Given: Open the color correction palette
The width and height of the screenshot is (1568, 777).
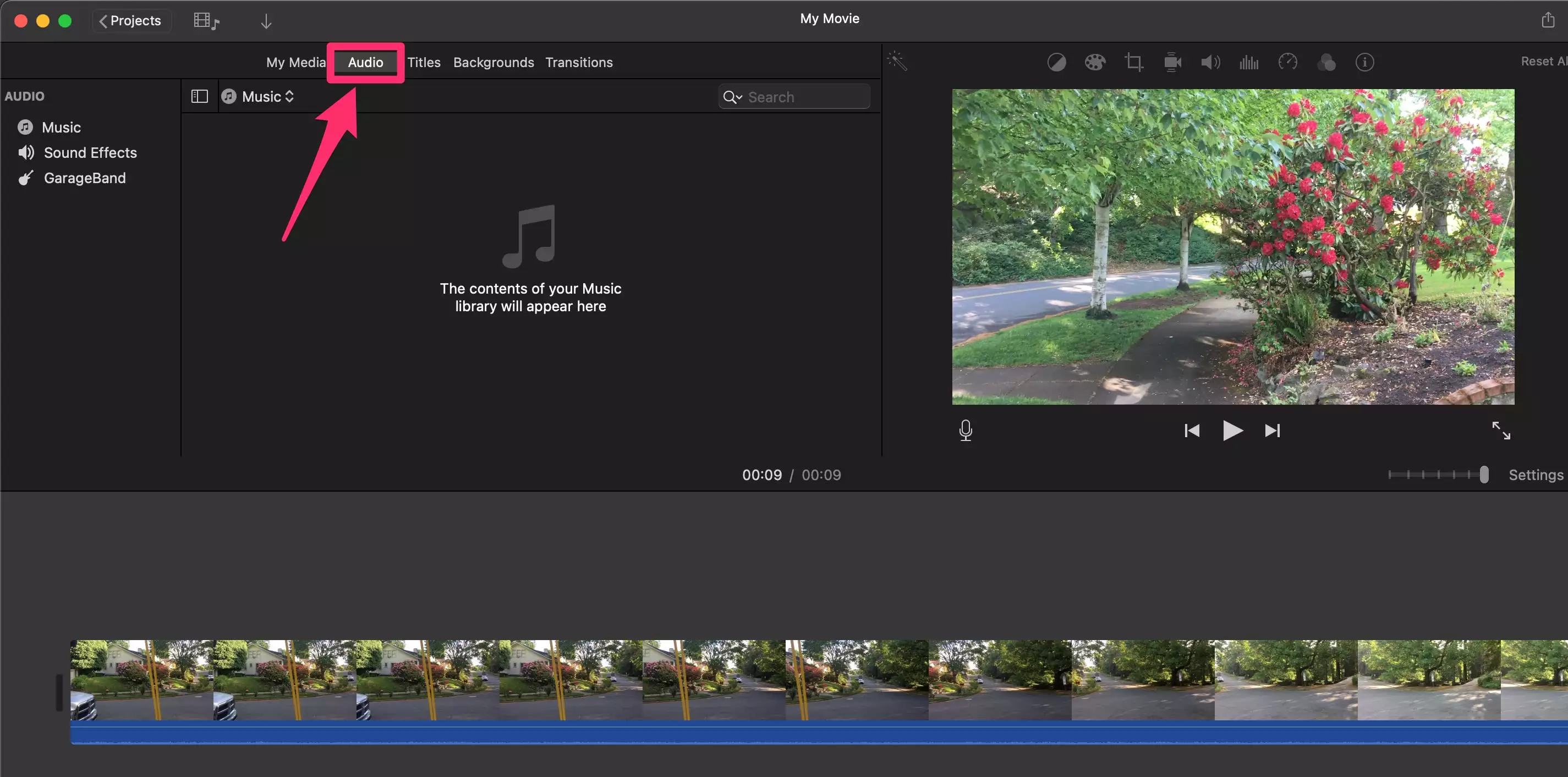Looking at the screenshot, I should [x=1094, y=62].
